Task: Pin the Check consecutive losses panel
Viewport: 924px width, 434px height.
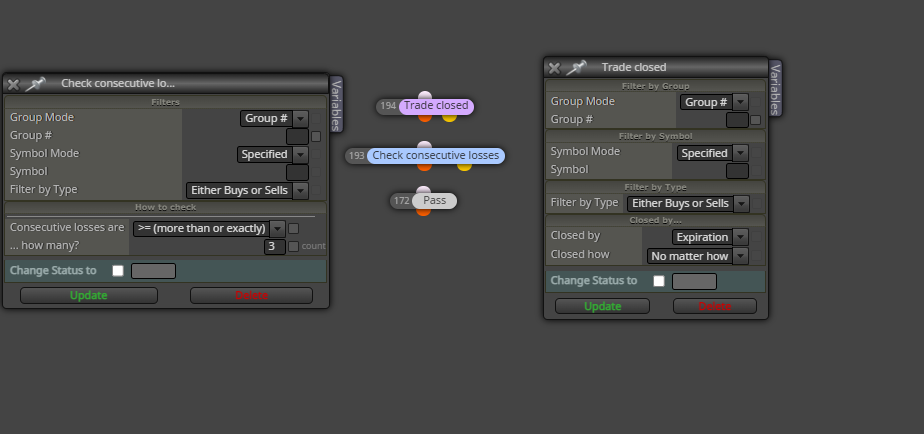Action: 35,84
